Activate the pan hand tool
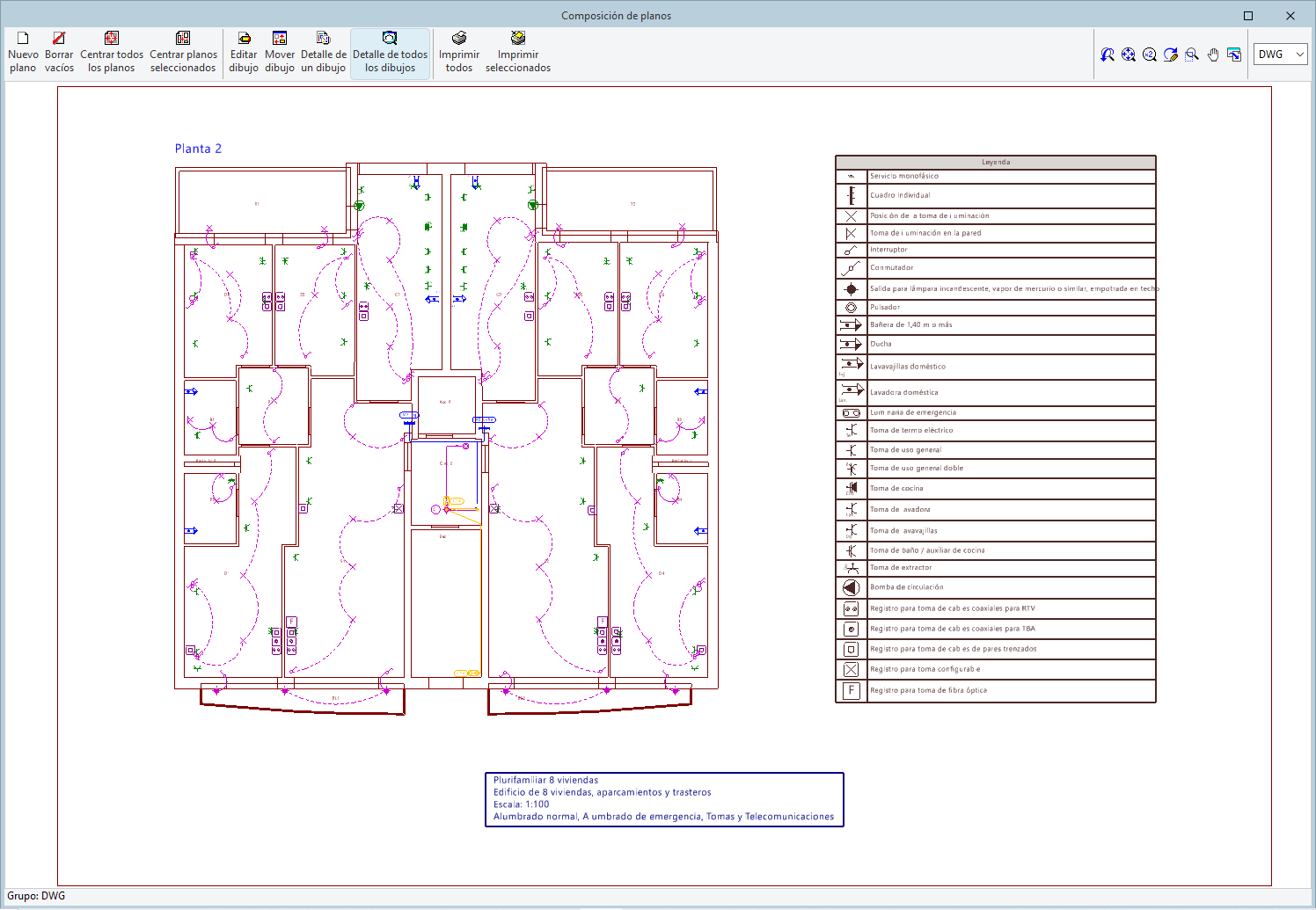Viewport: 1316px width, 910px height. 1213,55
